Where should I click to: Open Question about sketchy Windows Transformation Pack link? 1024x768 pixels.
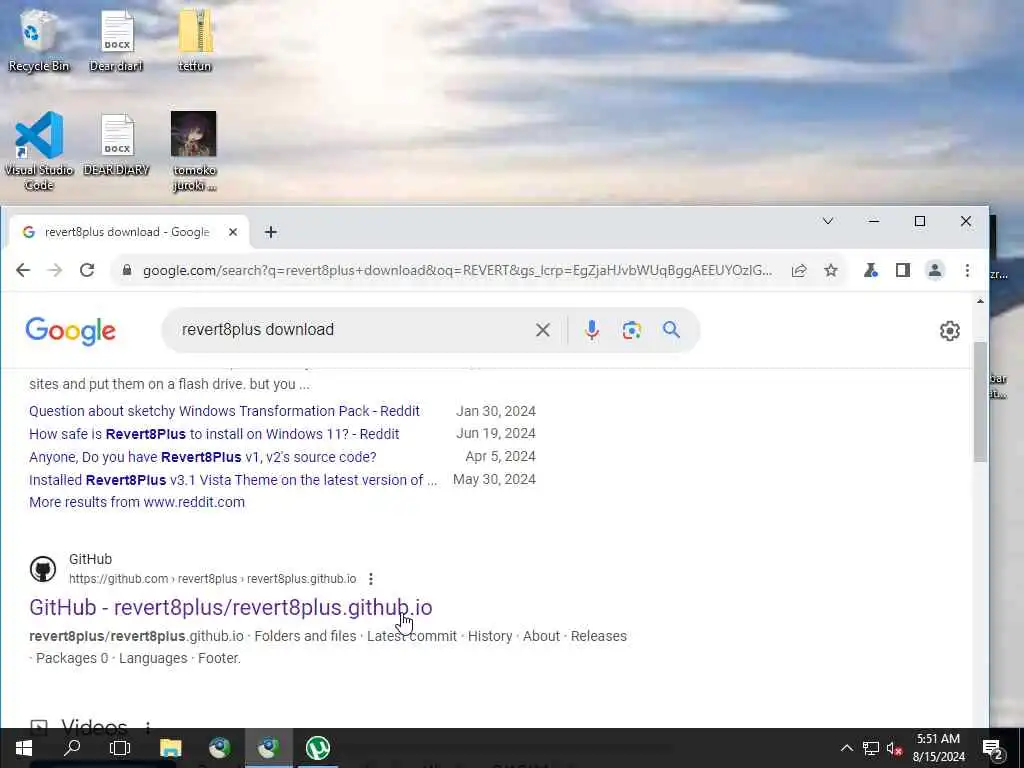(224, 411)
